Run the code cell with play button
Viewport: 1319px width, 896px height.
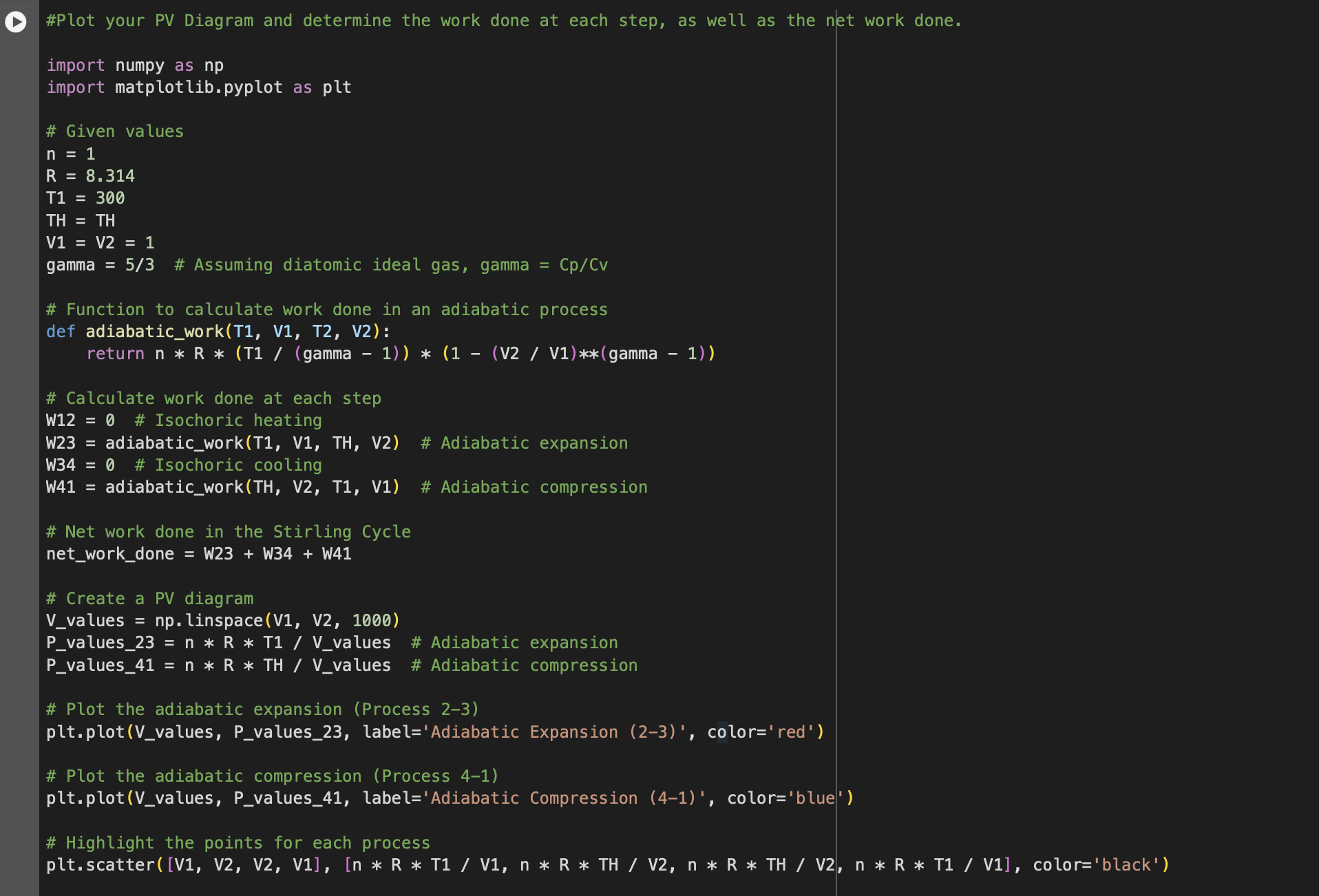(15, 22)
